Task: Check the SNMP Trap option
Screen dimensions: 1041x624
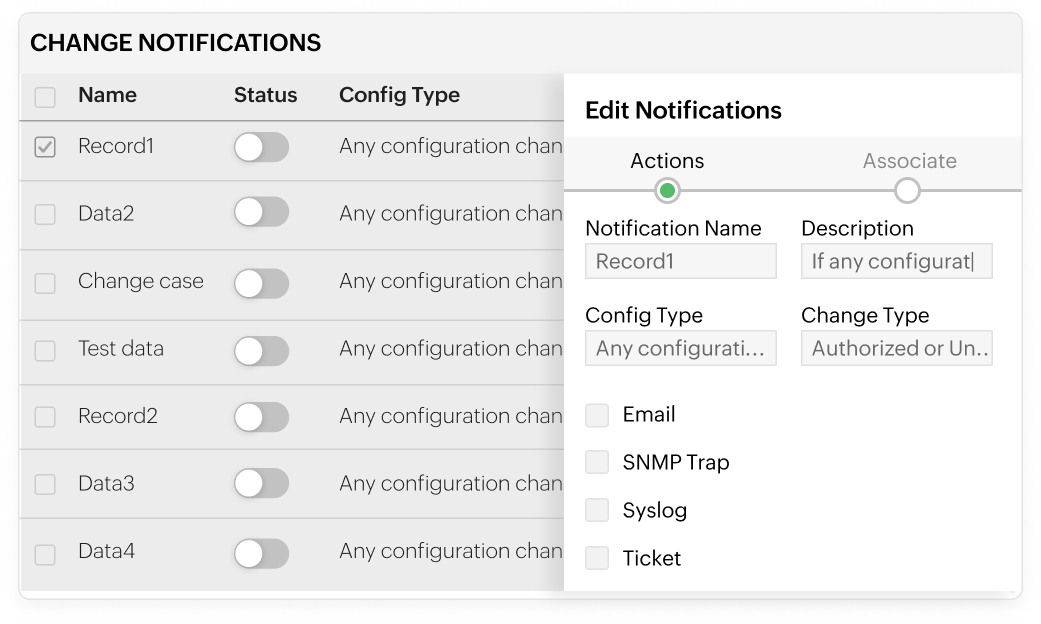Action: pyautogui.click(x=597, y=462)
